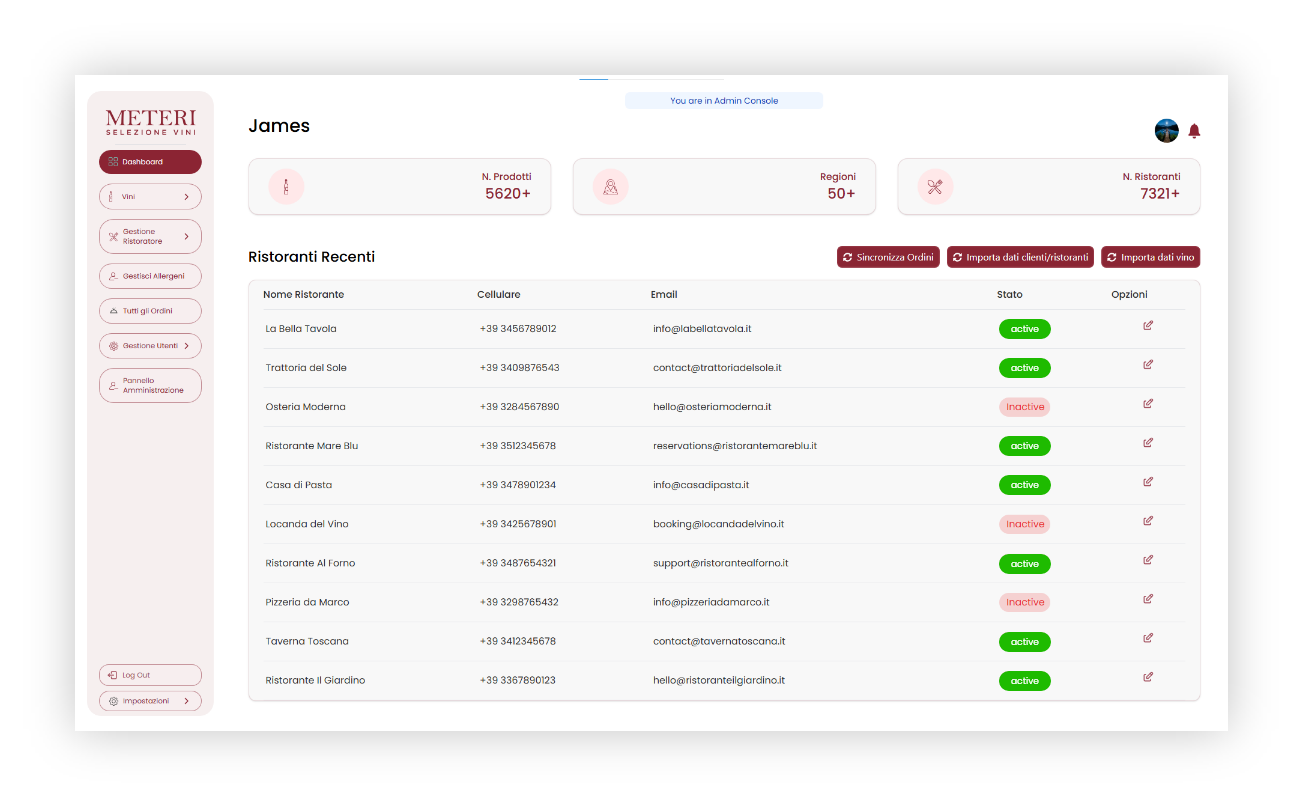Open the user profile avatar

coord(1166,131)
